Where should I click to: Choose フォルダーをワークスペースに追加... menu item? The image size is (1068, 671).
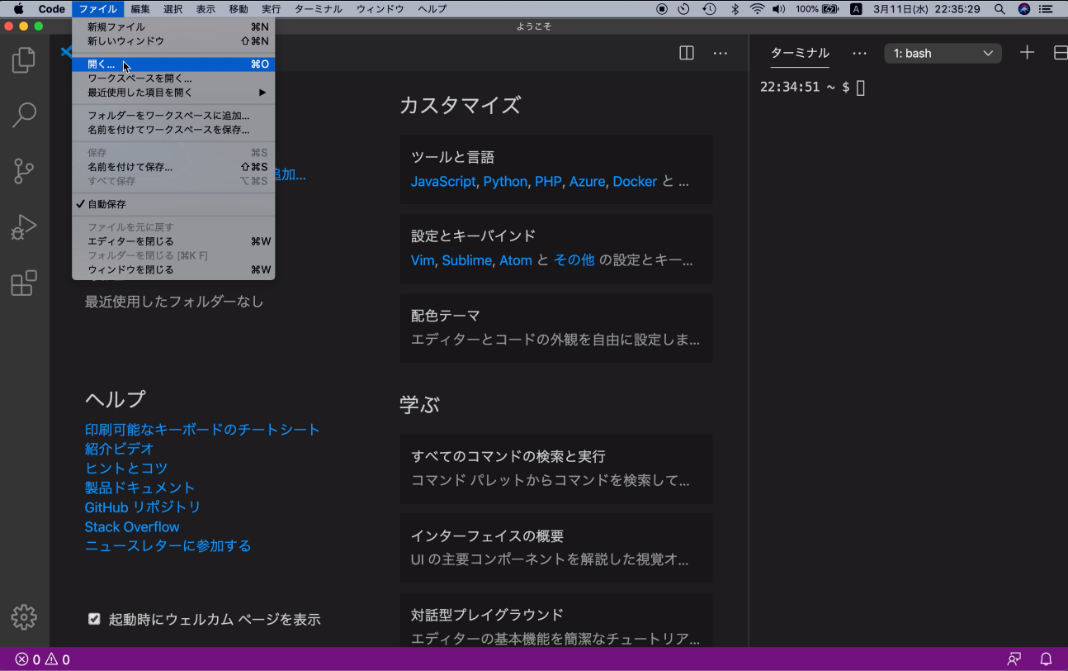(x=174, y=115)
